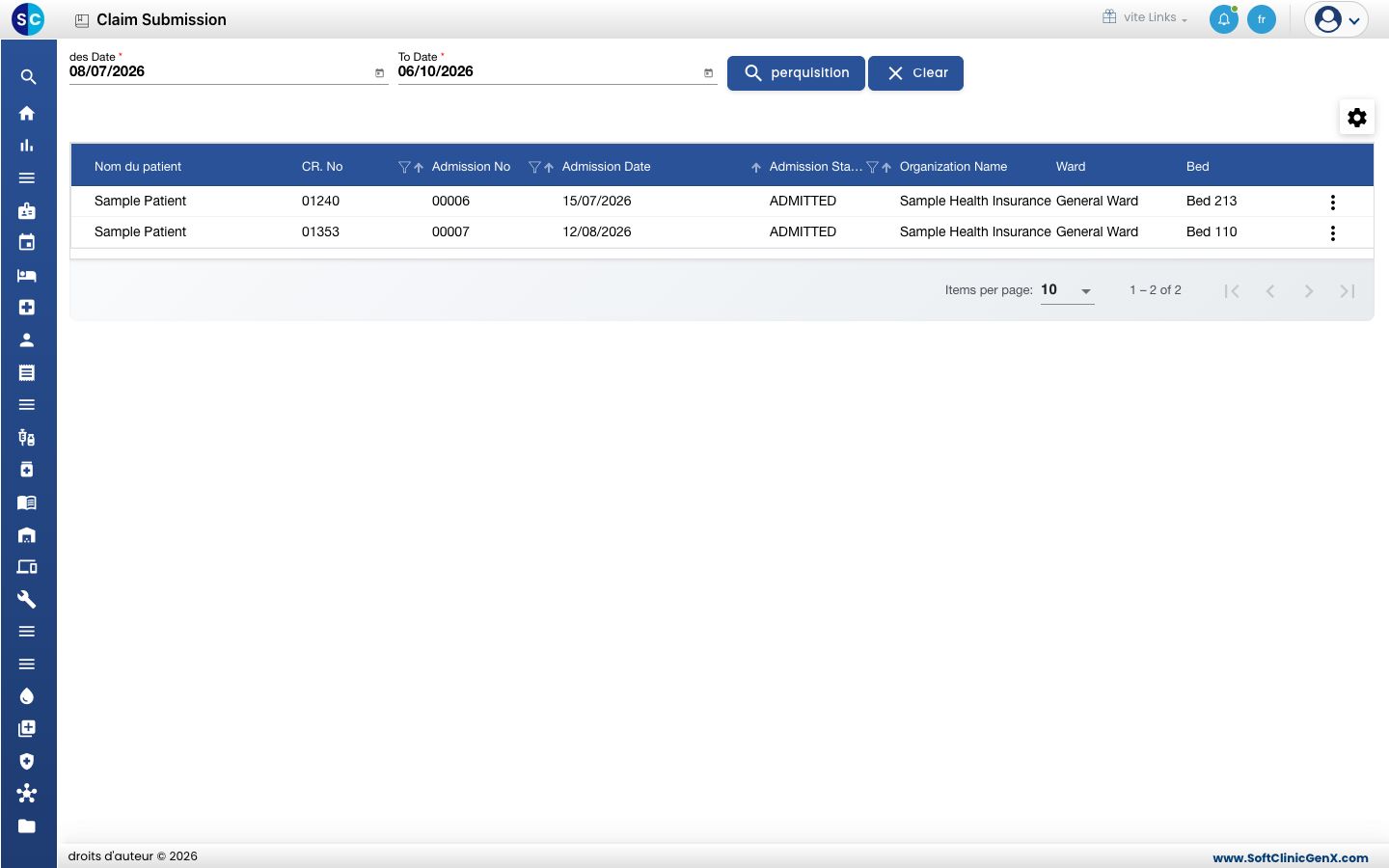The height and width of the screenshot is (868, 1389).
Task: Open the medication bottle icon in sidebar
Action: coord(27,470)
